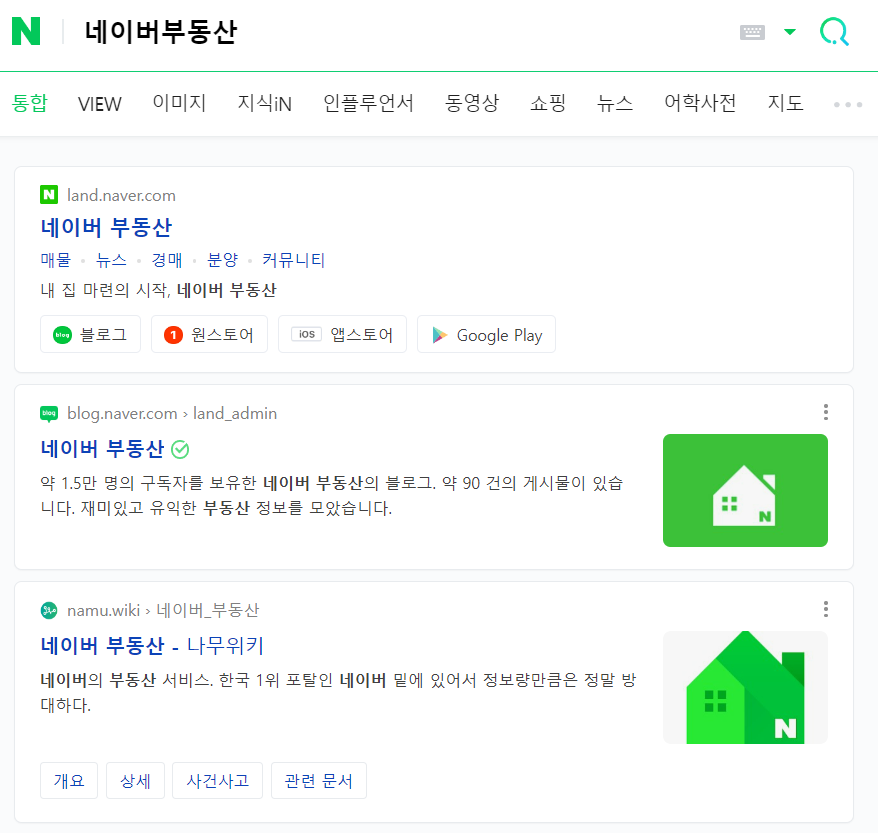Switch to the 이미지 tab

(x=179, y=103)
